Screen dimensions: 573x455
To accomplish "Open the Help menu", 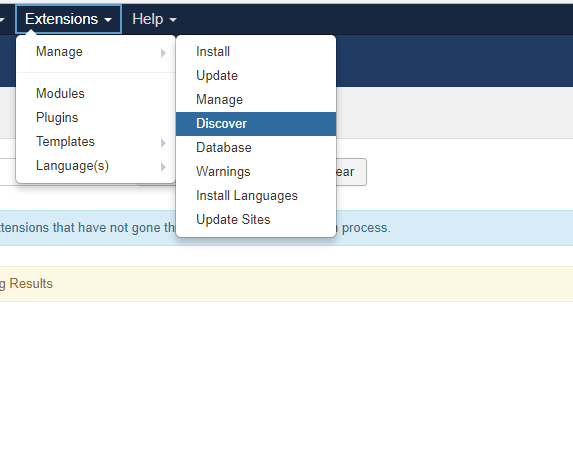I will pos(154,19).
